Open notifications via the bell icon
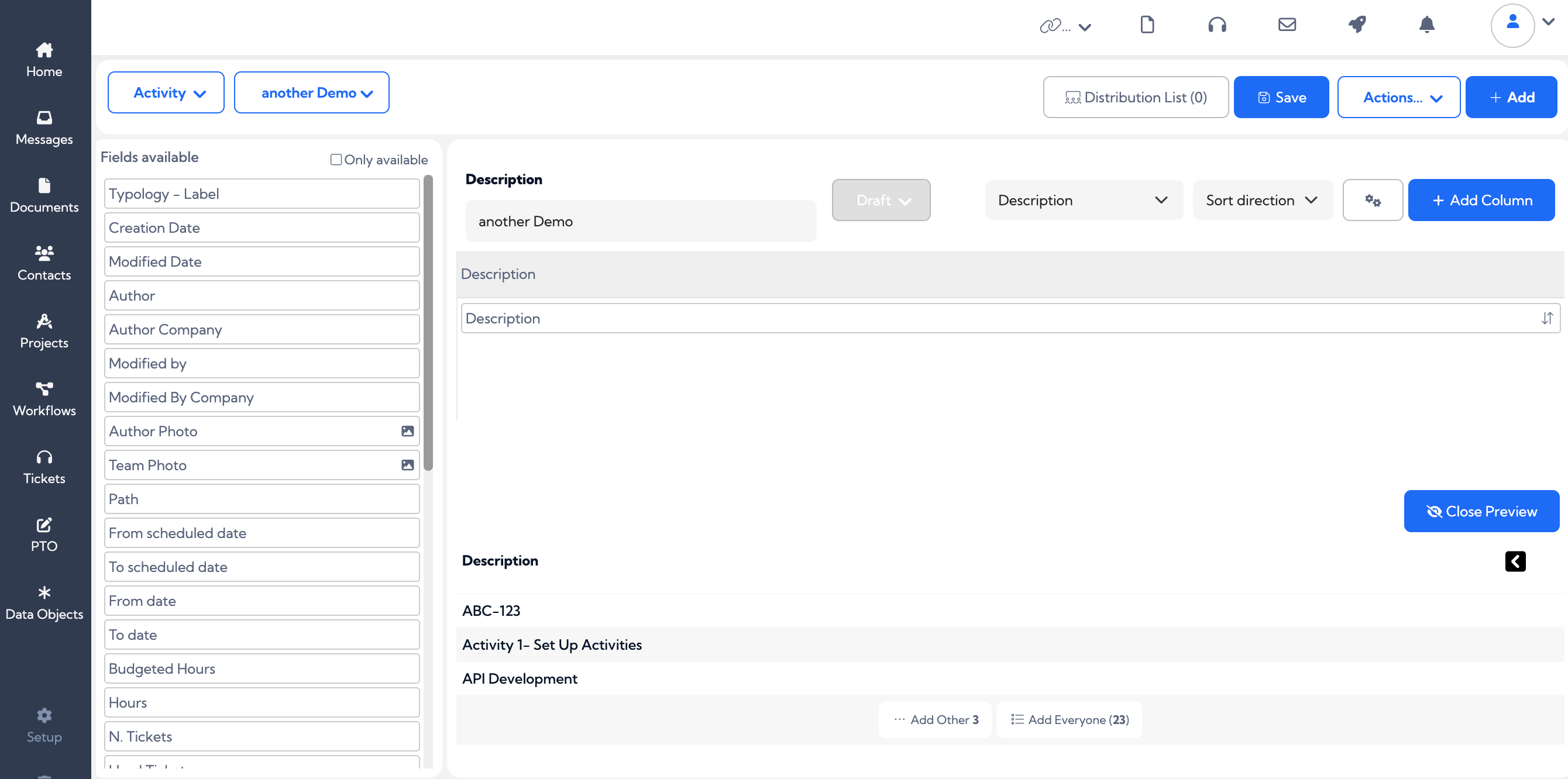Image resolution: width=1568 pixels, height=779 pixels. click(1427, 25)
